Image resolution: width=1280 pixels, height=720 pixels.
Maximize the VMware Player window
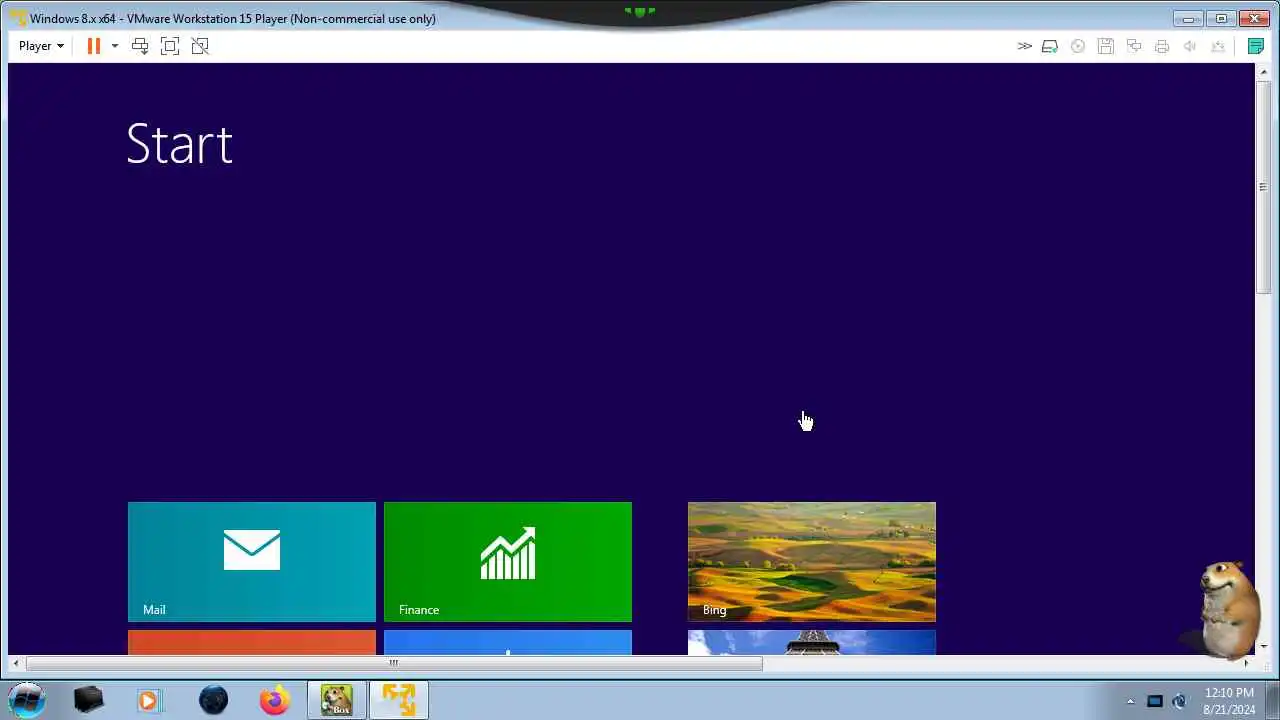point(1221,18)
